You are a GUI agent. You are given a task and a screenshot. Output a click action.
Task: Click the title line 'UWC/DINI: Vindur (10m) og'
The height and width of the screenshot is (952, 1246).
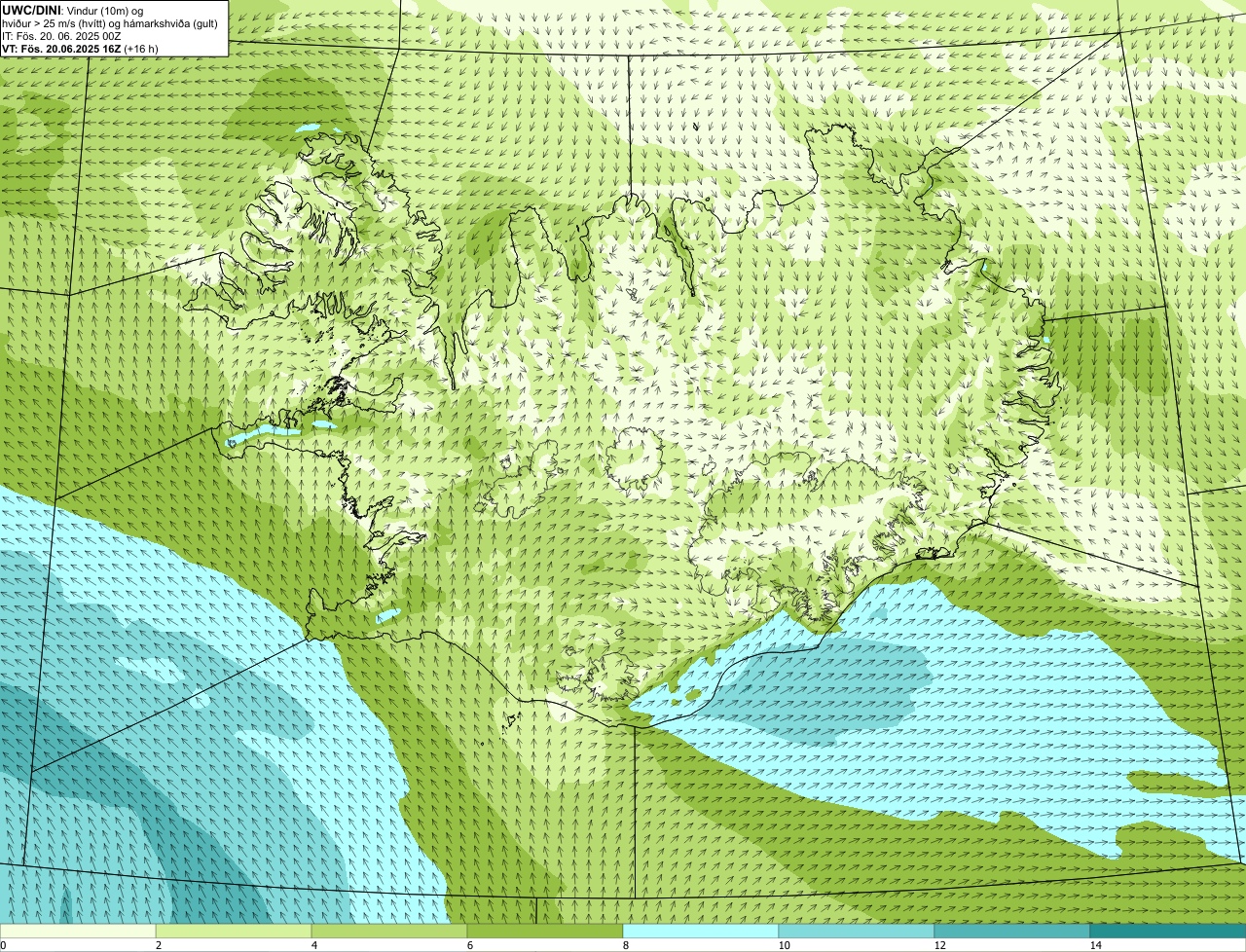tap(73, 10)
